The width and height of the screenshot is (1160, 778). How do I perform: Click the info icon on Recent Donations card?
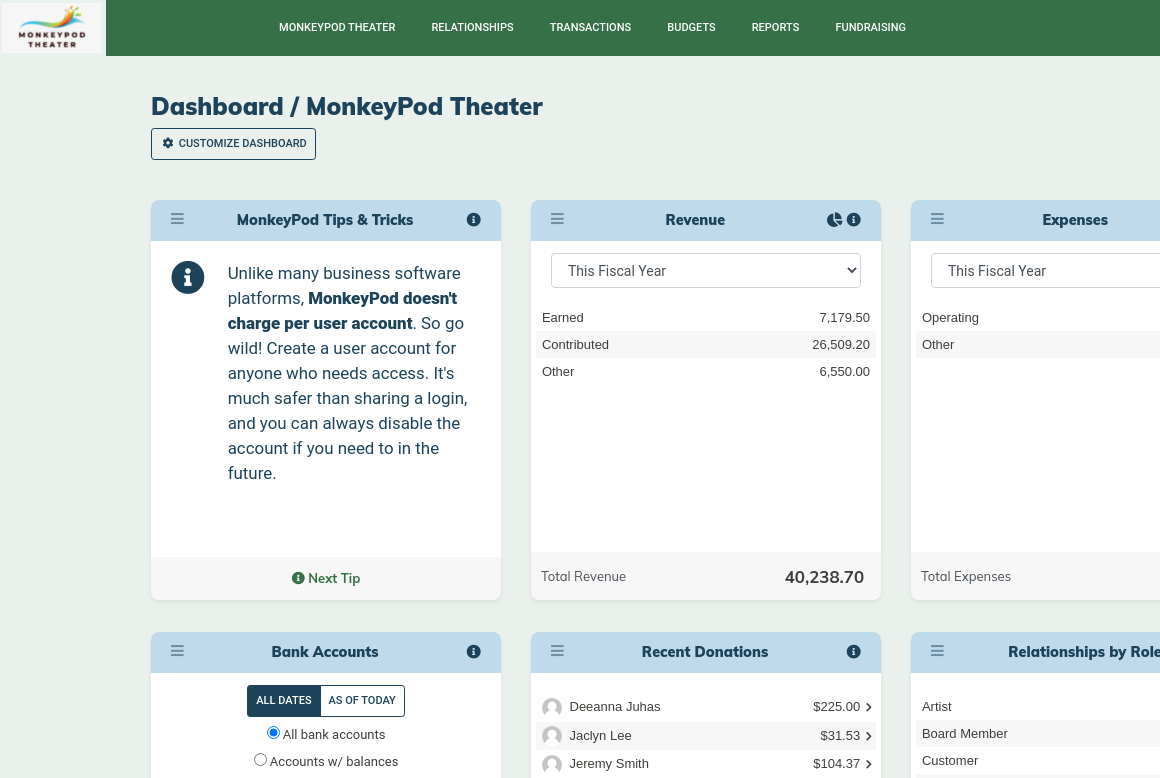coord(854,652)
